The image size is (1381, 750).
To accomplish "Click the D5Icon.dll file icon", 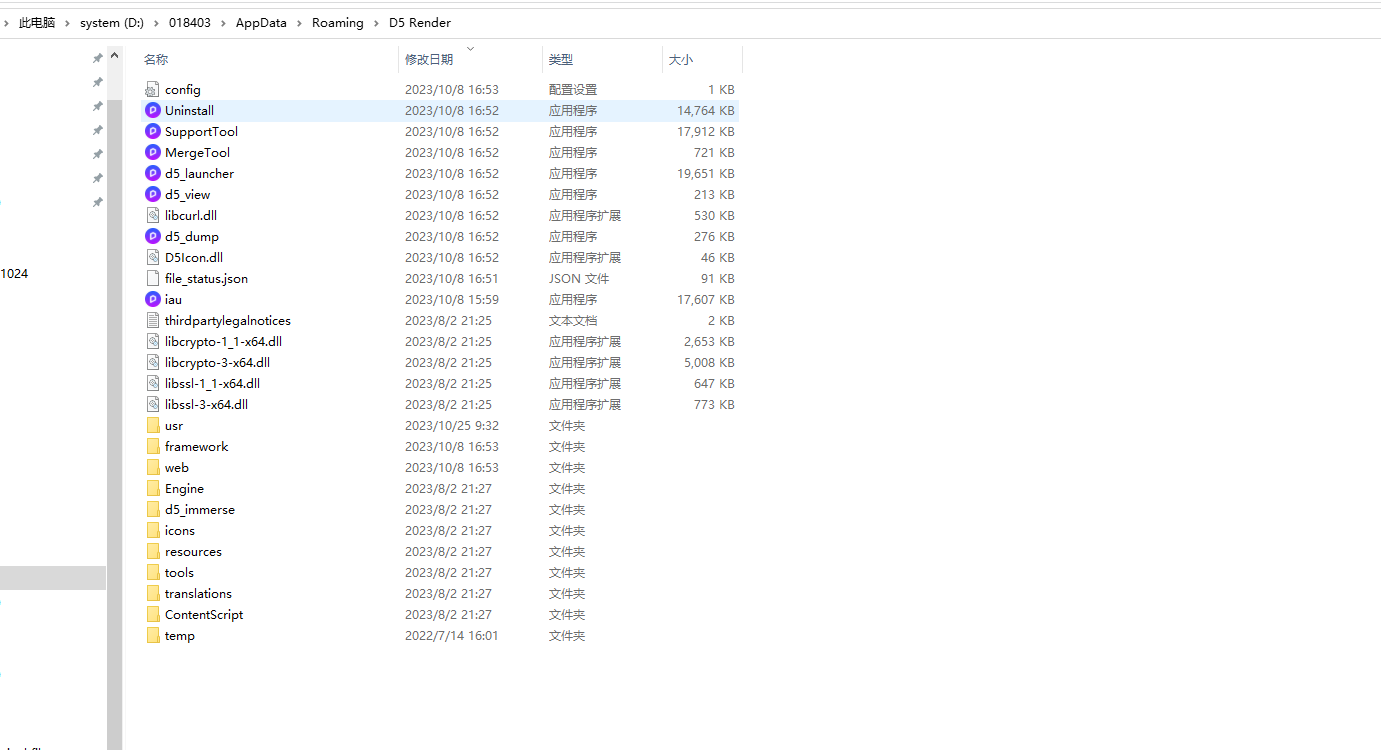I will [153, 258].
